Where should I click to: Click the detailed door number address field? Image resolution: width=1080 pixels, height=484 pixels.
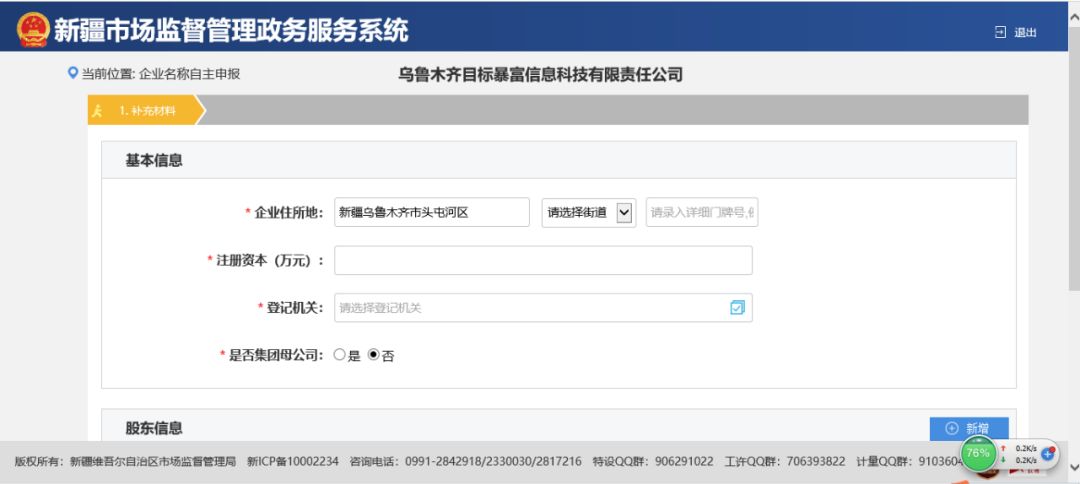702,212
